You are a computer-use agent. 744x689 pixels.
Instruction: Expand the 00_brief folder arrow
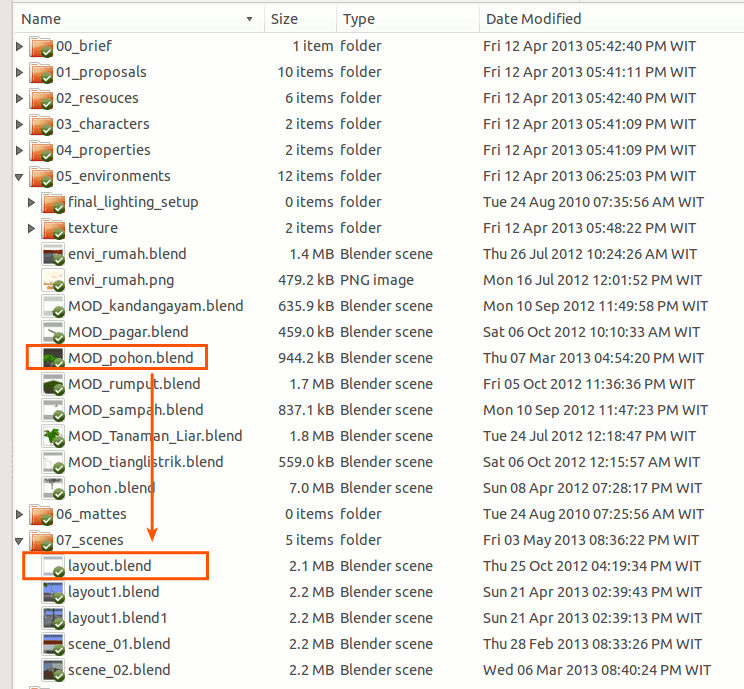pyautogui.click(x=19, y=46)
